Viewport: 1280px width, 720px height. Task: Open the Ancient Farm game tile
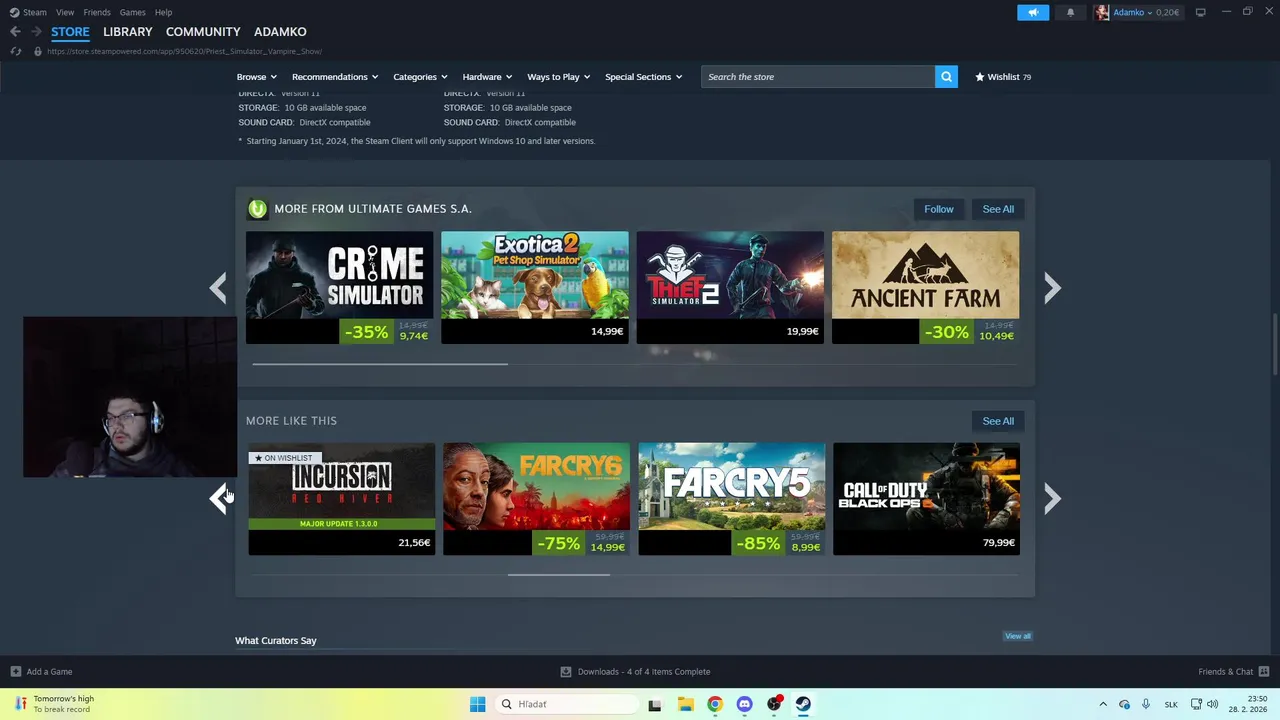pyautogui.click(x=926, y=288)
